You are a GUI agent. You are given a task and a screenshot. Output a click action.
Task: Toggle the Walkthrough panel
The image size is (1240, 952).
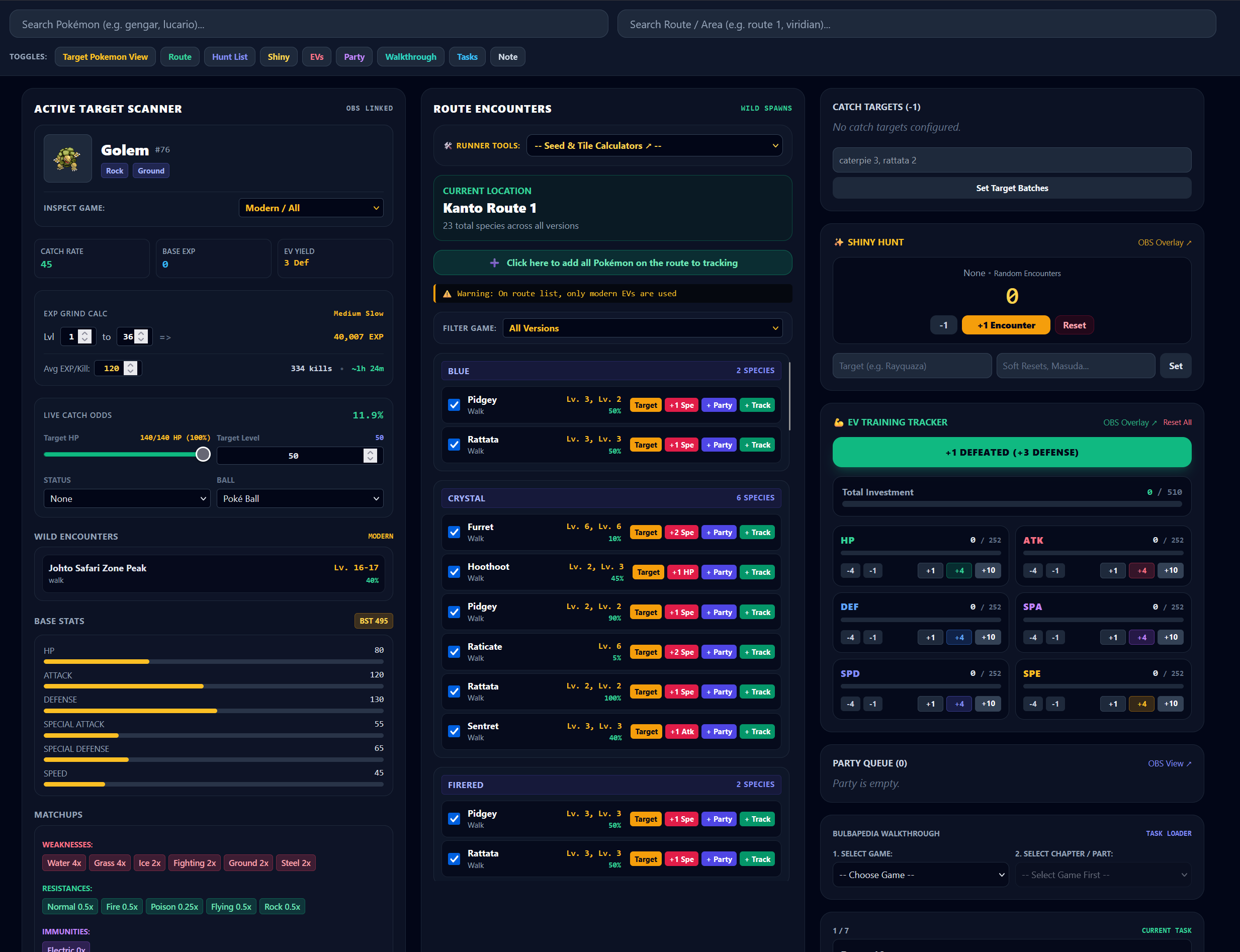click(x=411, y=57)
